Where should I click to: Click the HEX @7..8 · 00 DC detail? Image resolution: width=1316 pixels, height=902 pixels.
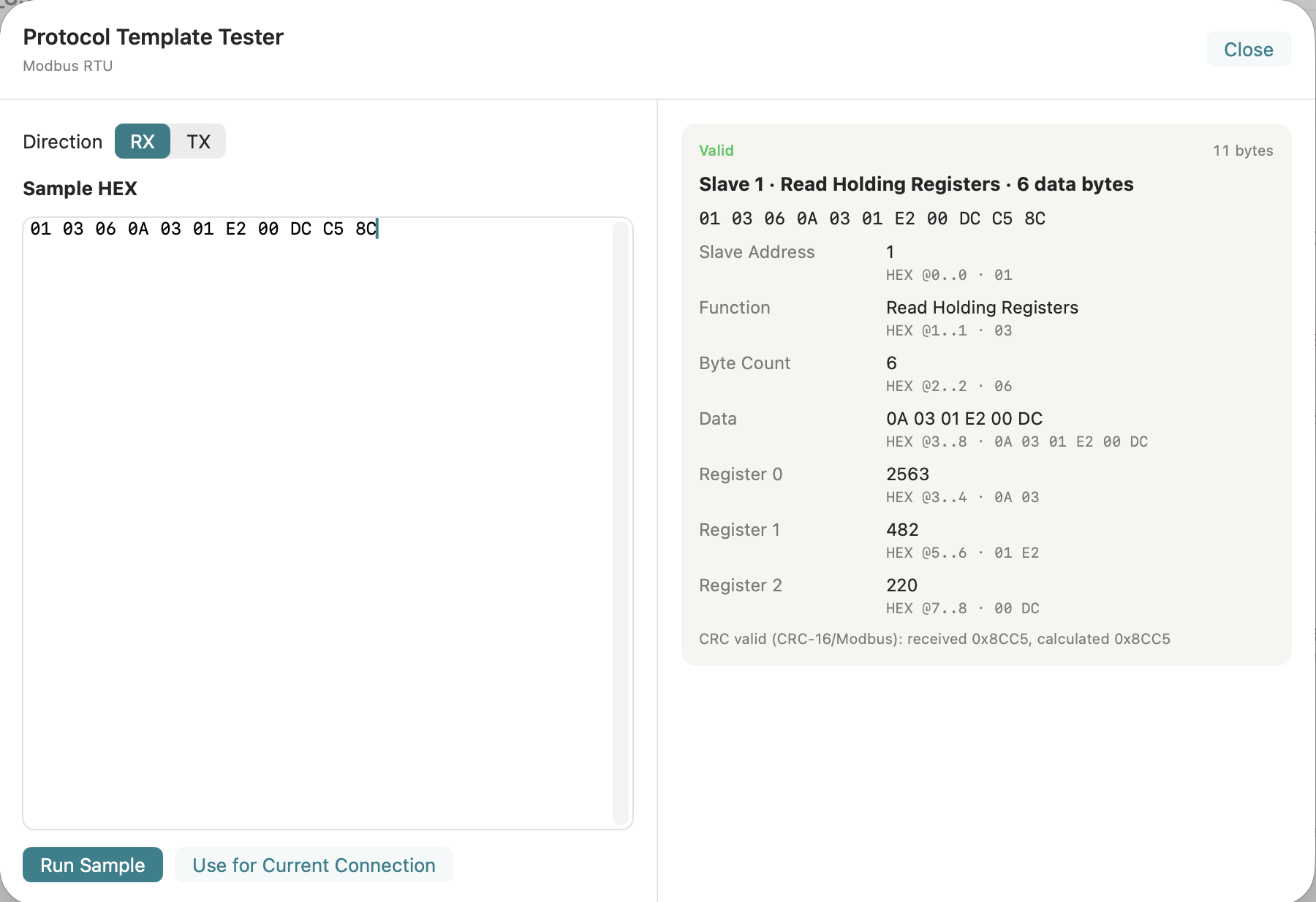[962, 608]
